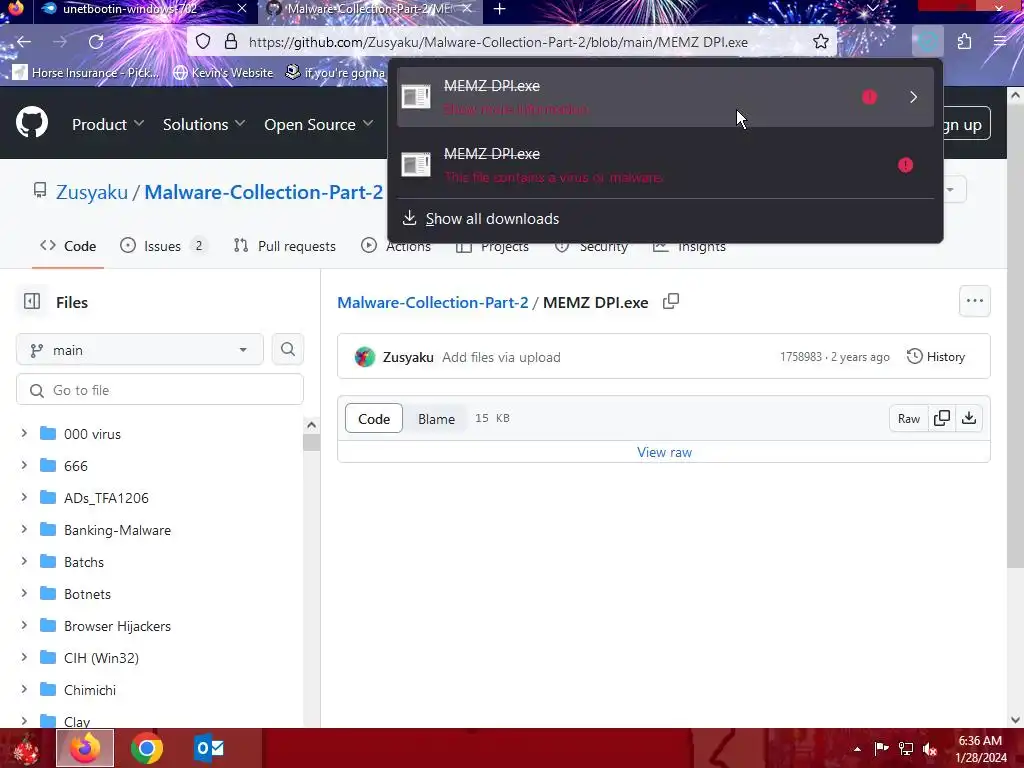Click Zusyaku's avatar in the commit row
The image size is (1024, 768).
(365, 357)
